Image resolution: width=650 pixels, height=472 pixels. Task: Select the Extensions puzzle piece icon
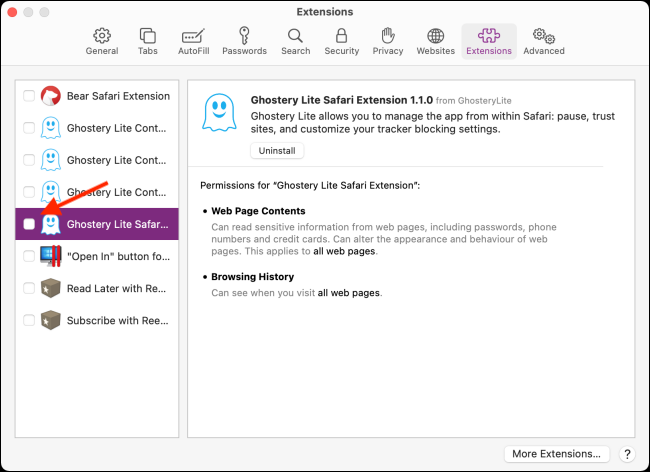coord(489,36)
